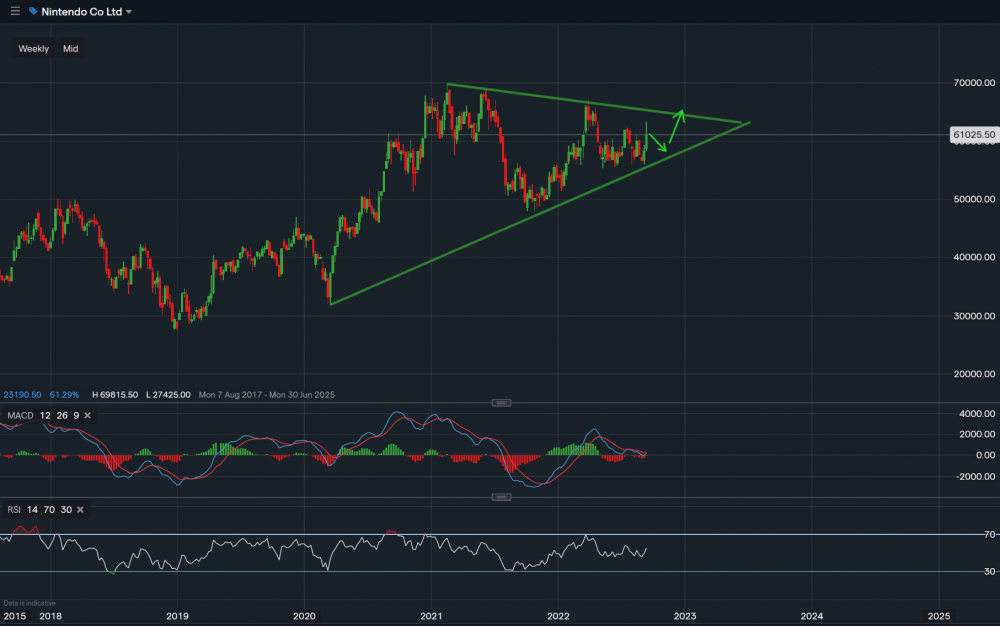Click the RSI indicator label
This screenshot has height=626, width=1000.
[14, 510]
